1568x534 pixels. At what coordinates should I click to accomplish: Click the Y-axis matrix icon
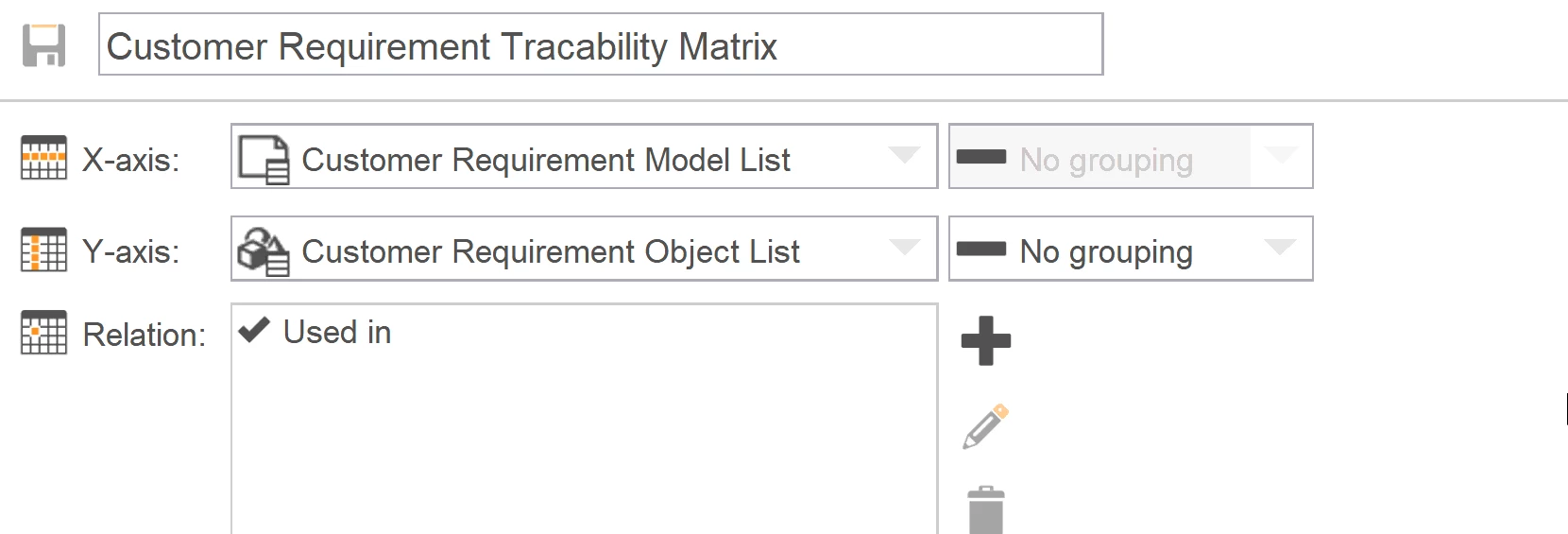click(43, 250)
